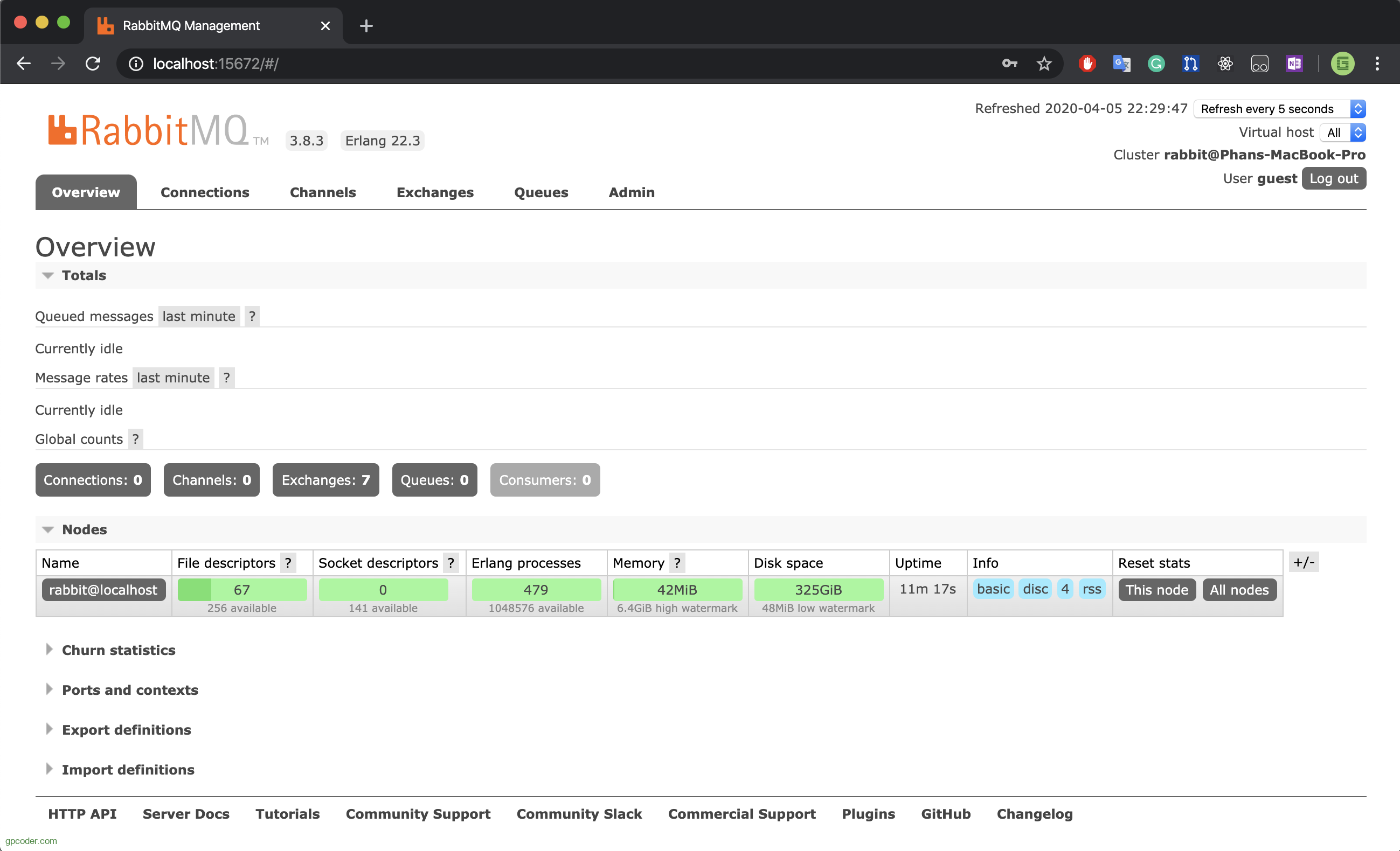This screenshot has height=851, width=1400.
Task: Click the basic info tag
Action: [x=993, y=589]
